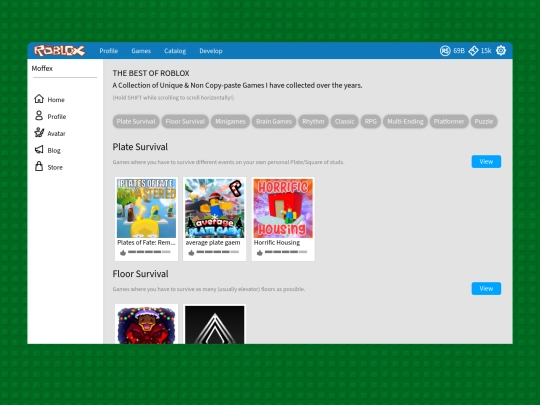Select the Puzzle category chip
Image resolution: width=540 pixels, height=405 pixels.
click(484, 121)
